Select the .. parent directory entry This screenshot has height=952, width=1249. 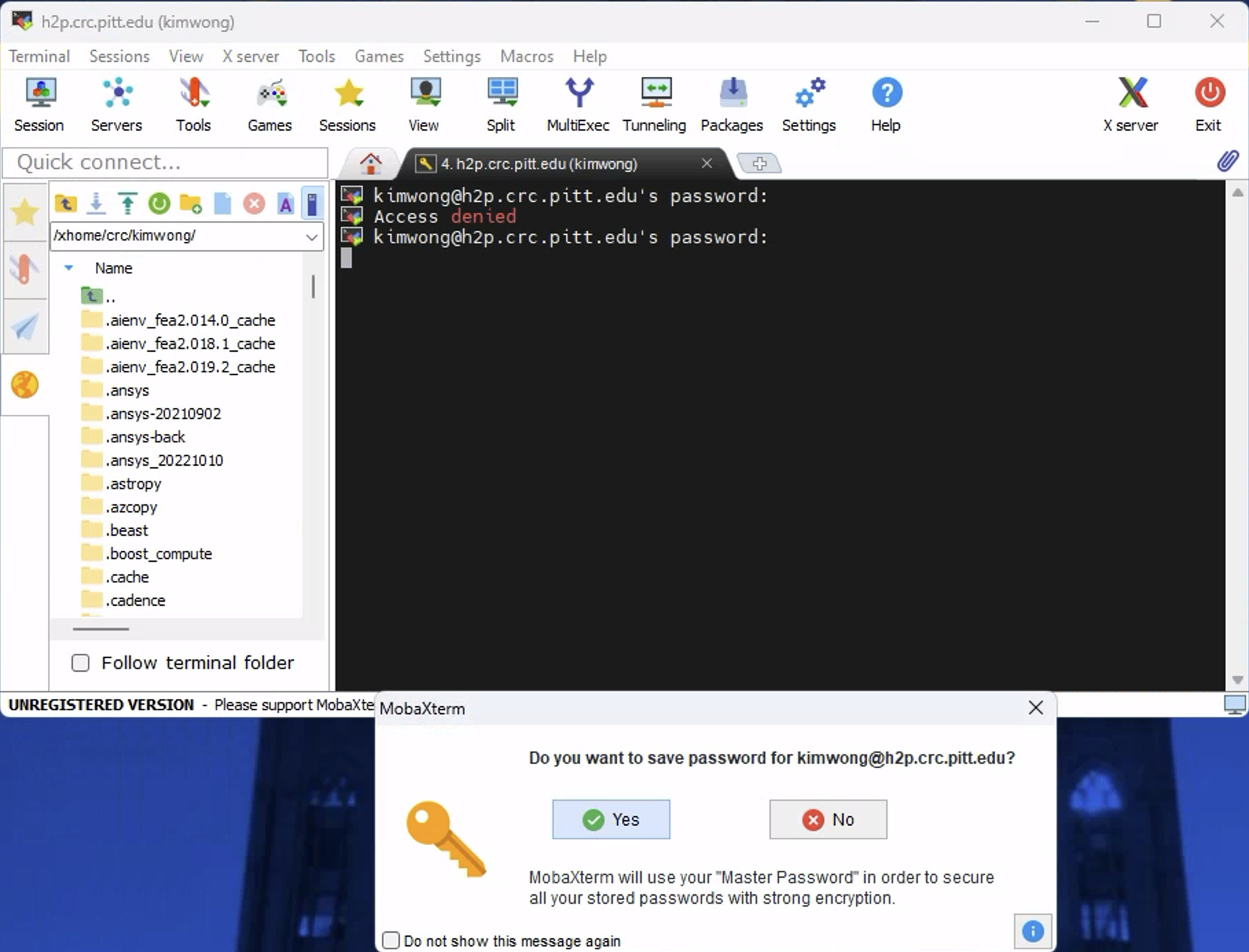click(98, 297)
